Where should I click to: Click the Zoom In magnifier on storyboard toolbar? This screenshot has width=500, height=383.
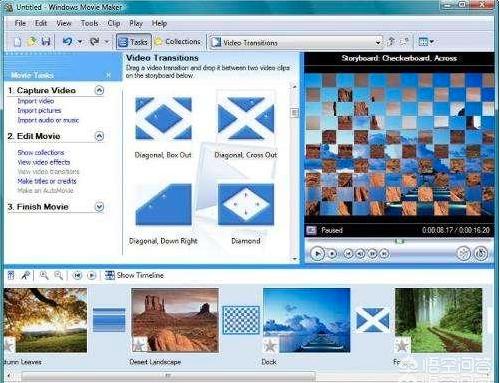pyautogui.click(x=44, y=275)
